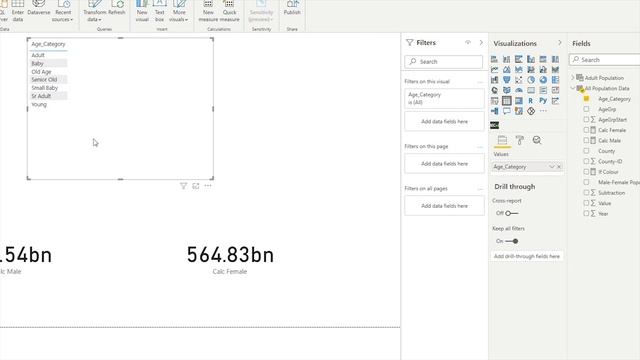Pick the Funnel chart visual
640x360 pixels.
point(507,80)
